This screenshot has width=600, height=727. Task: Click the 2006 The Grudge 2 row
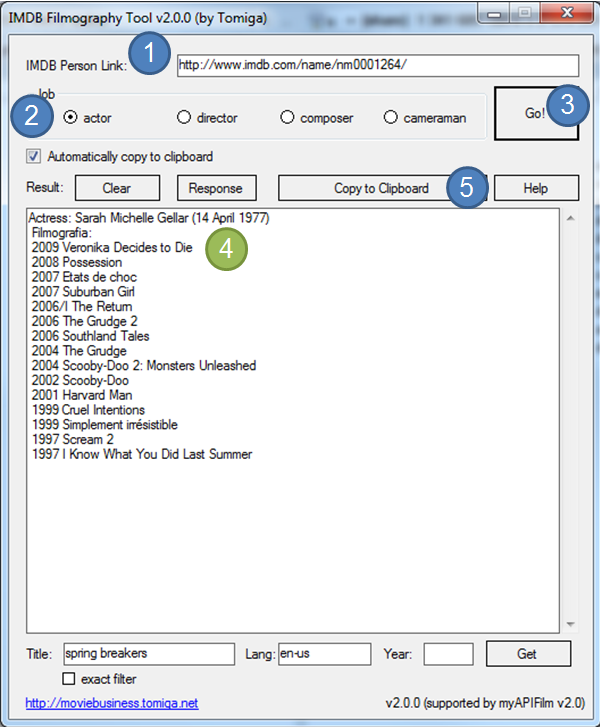click(84, 321)
